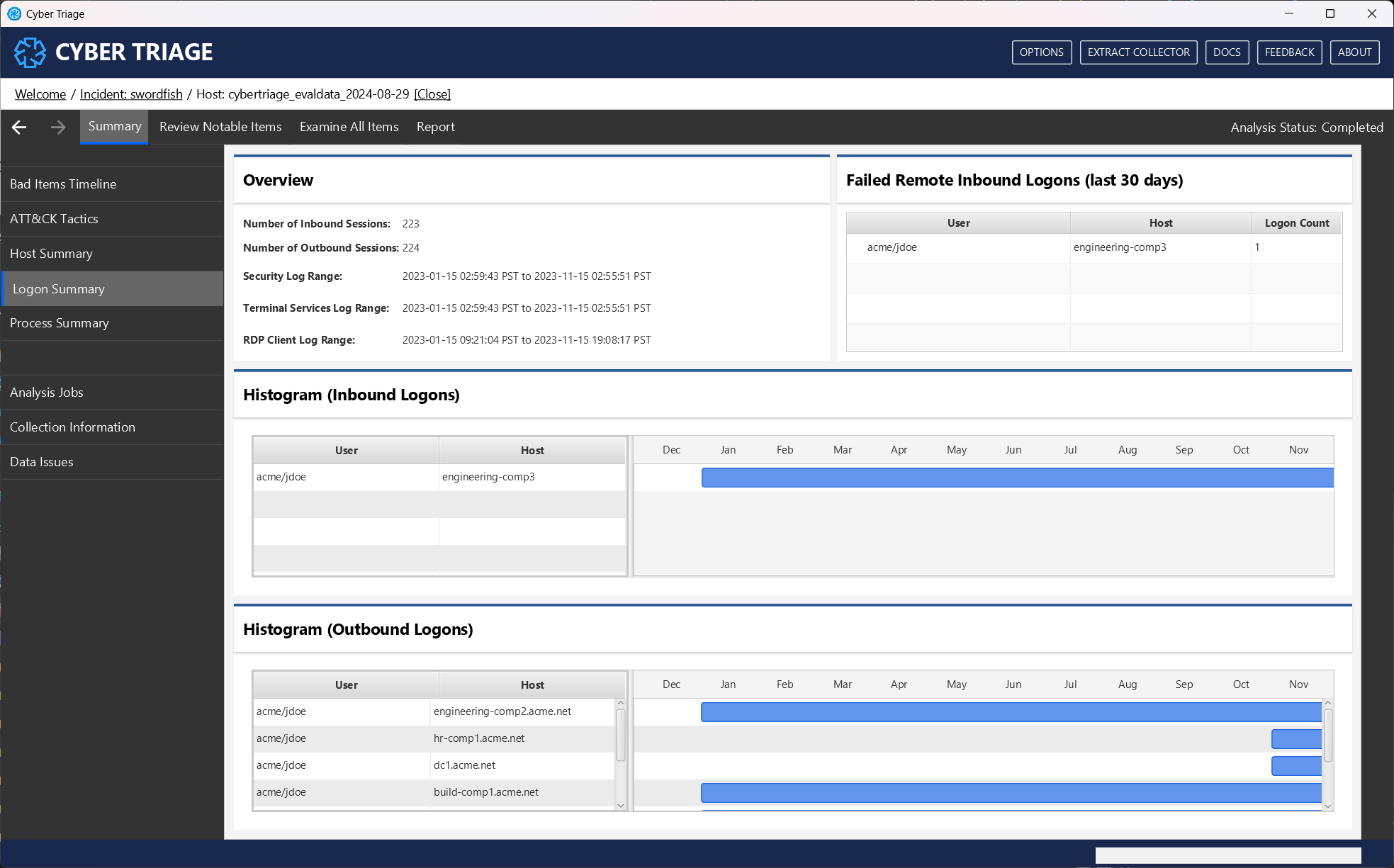Click the OPTIONS button

[x=1041, y=52]
